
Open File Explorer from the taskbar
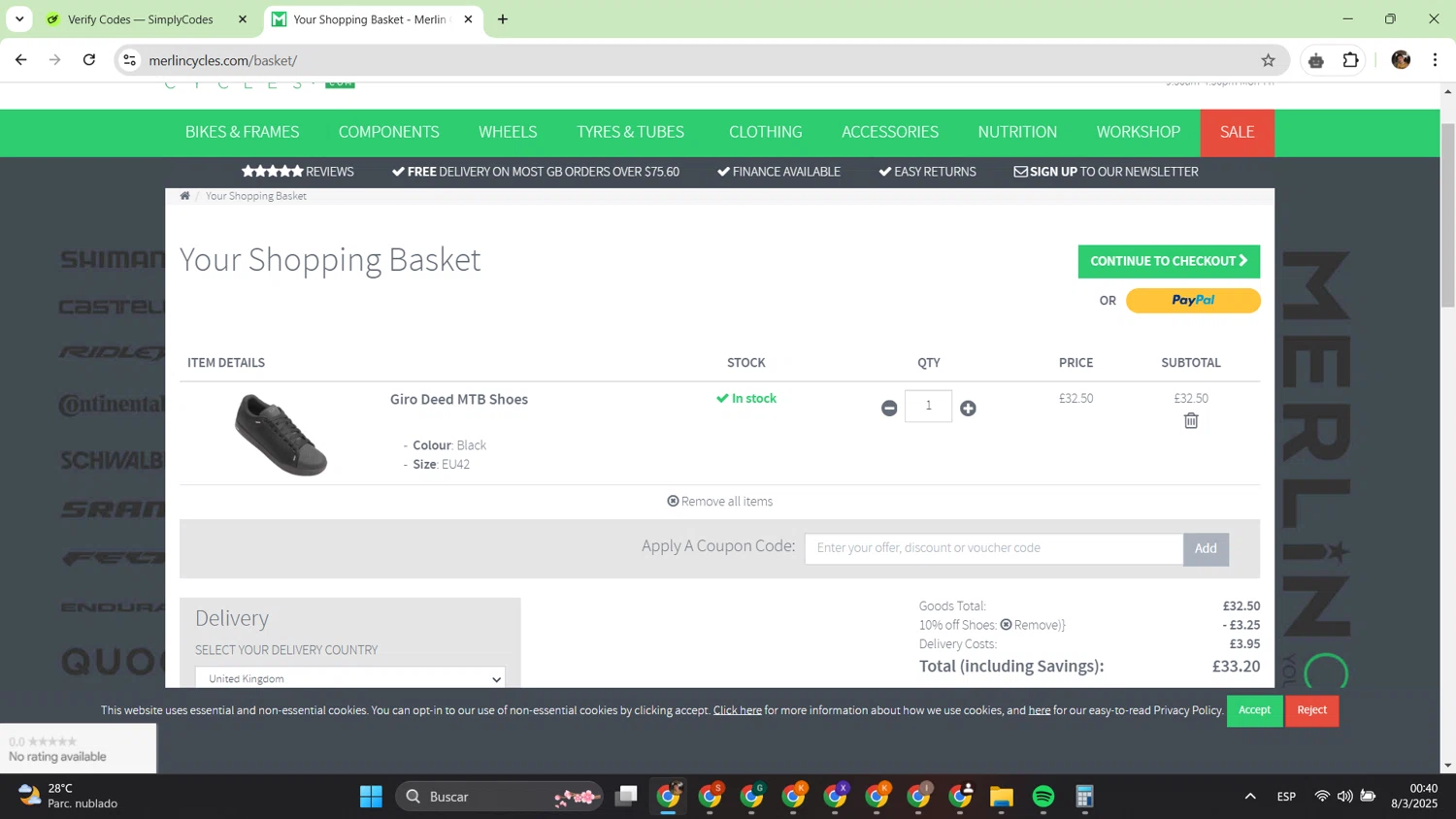1002,797
